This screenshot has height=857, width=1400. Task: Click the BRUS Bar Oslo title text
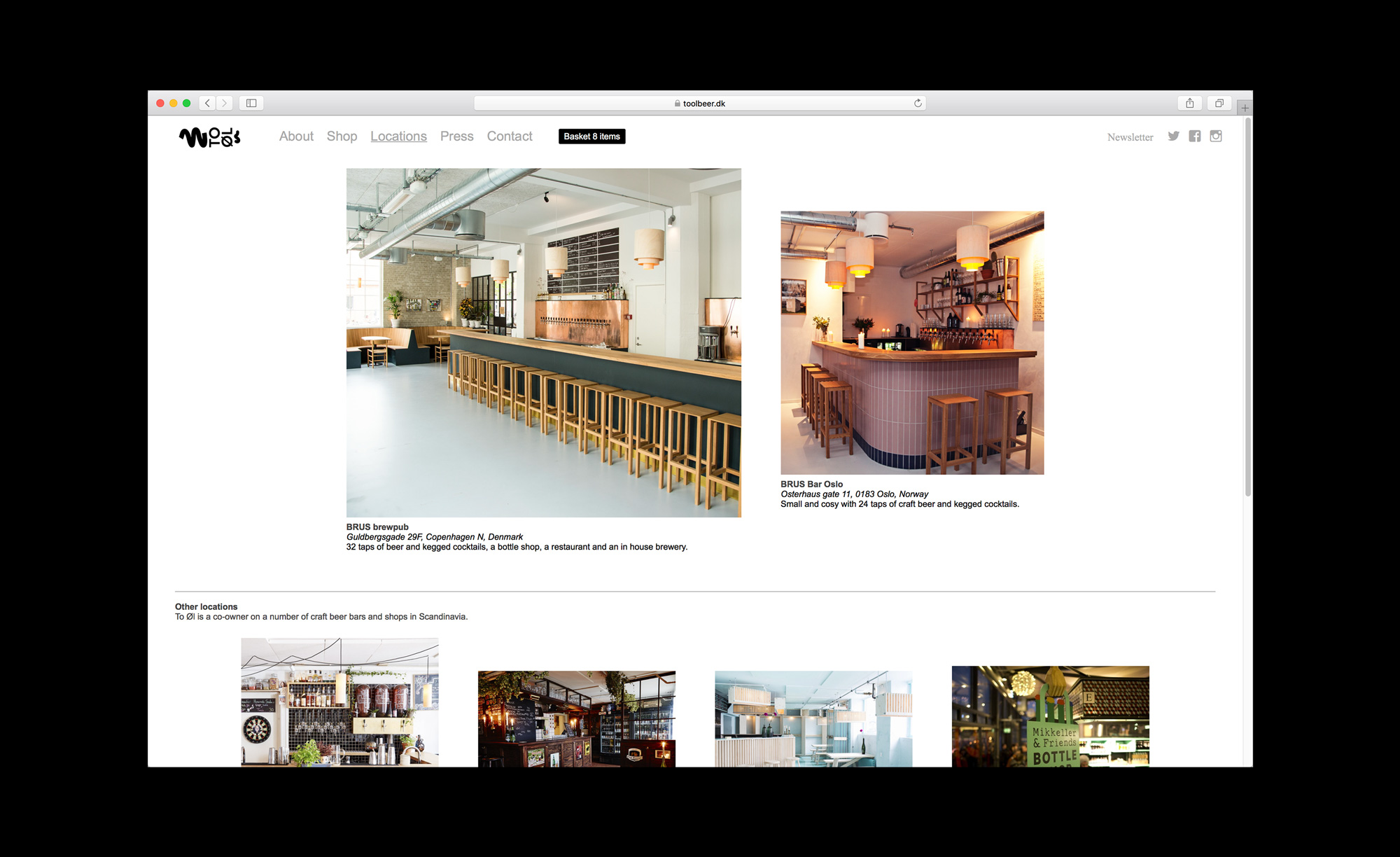tap(812, 485)
